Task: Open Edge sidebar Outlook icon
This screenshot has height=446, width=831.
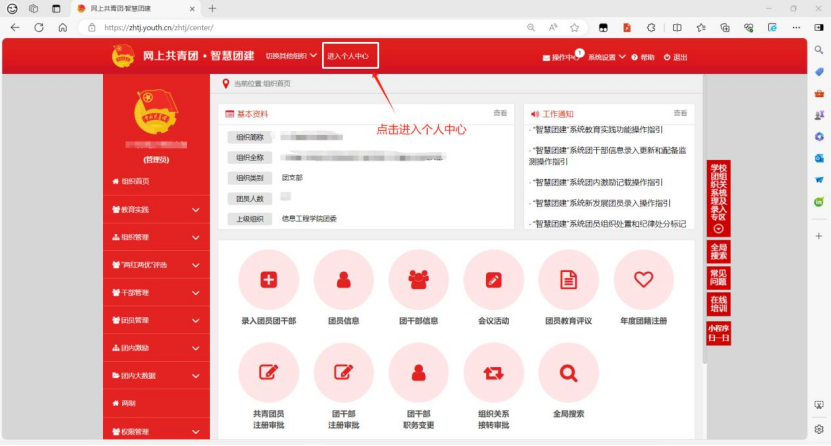Action: (x=819, y=158)
